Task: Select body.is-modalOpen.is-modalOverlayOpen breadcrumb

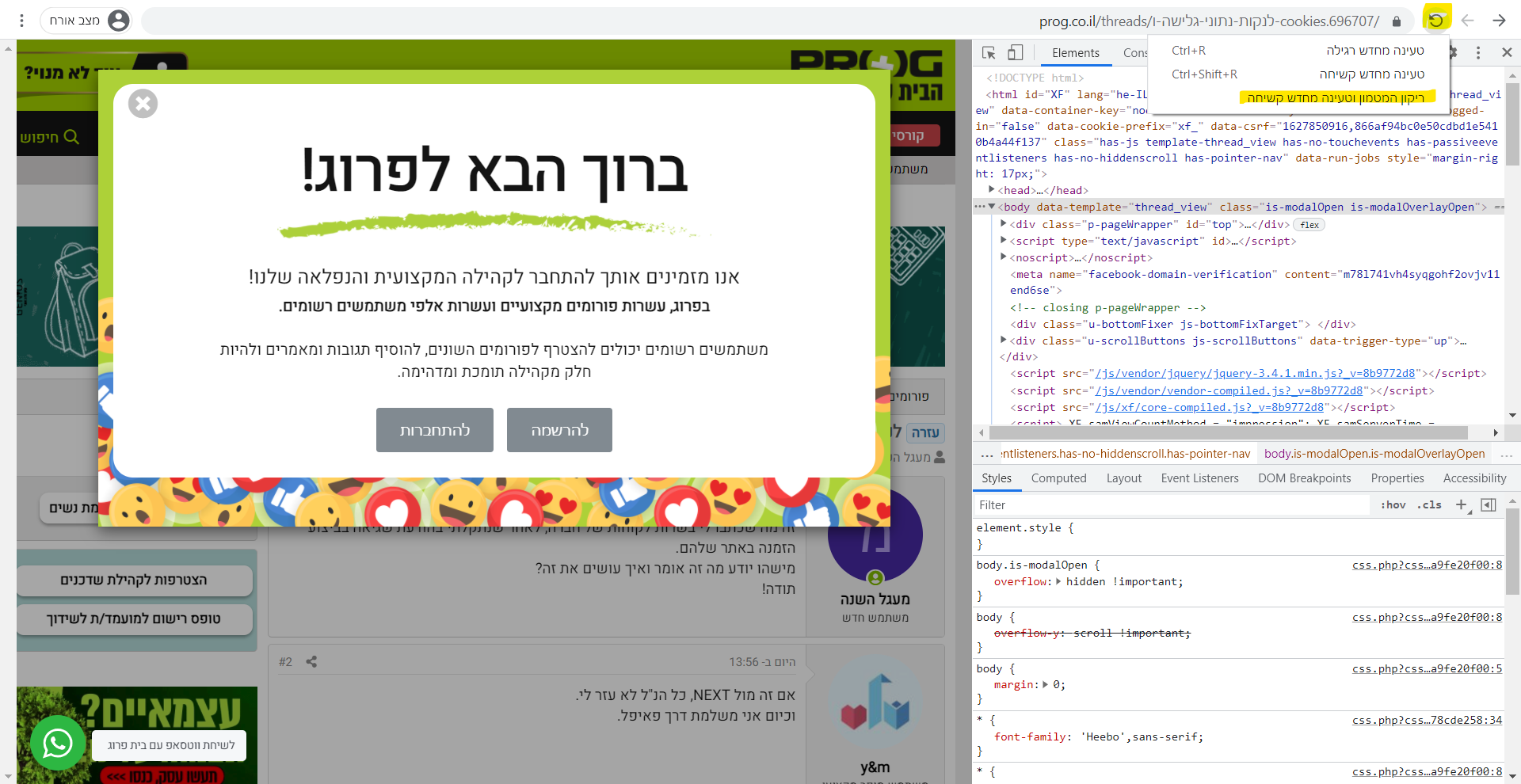Action: (x=1374, y=454)
